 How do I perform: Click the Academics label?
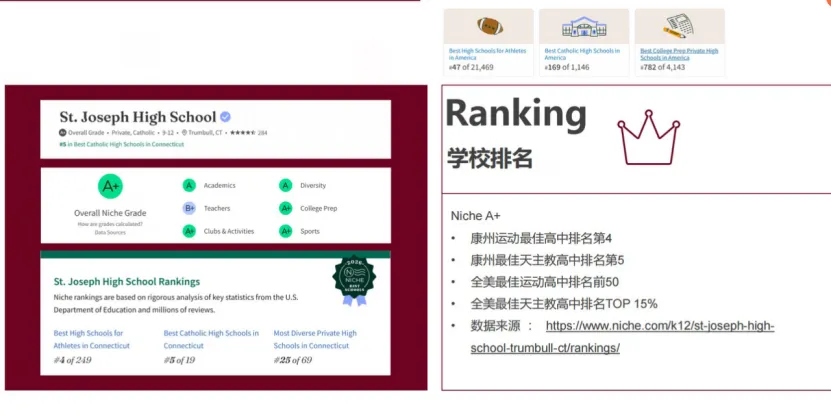click(219, 185)
